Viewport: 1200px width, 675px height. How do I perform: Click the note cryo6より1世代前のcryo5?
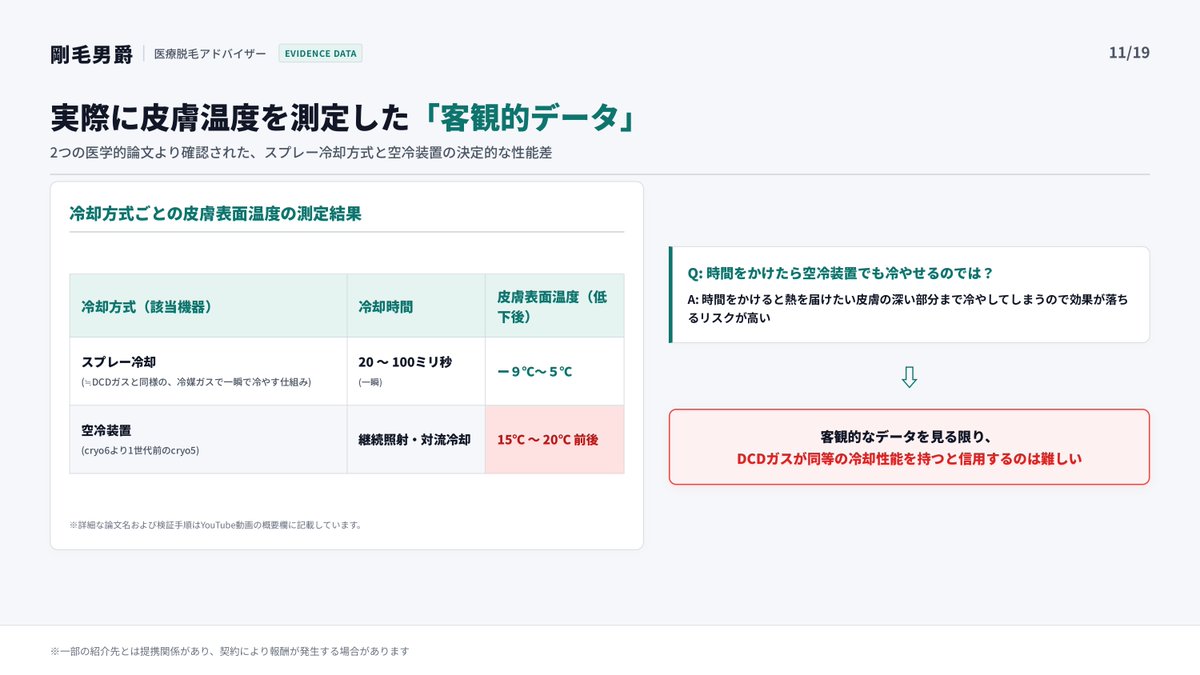[140, 450]
